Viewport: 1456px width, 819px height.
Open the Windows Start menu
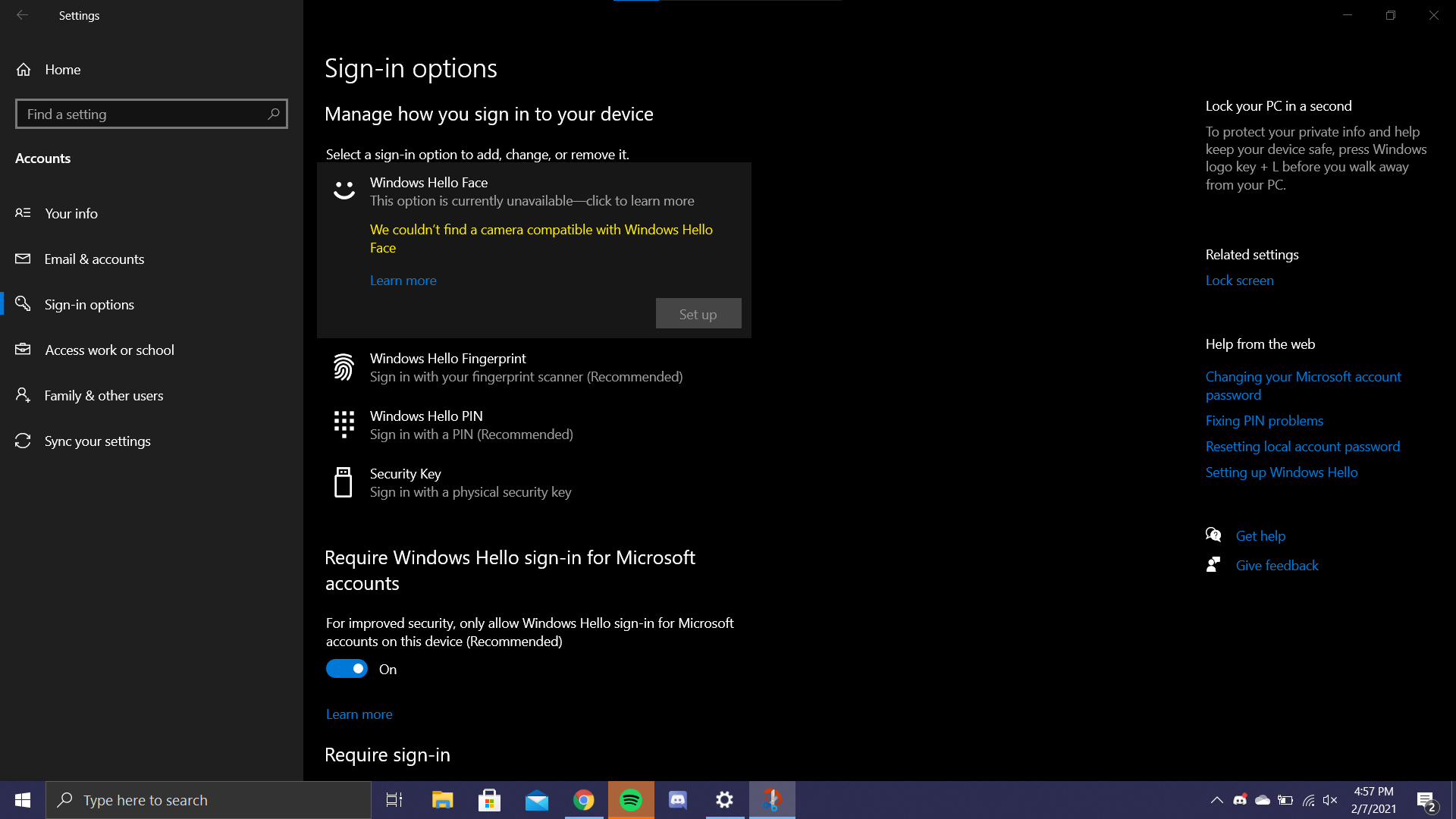pyautogui.click(x=23, y=800)
